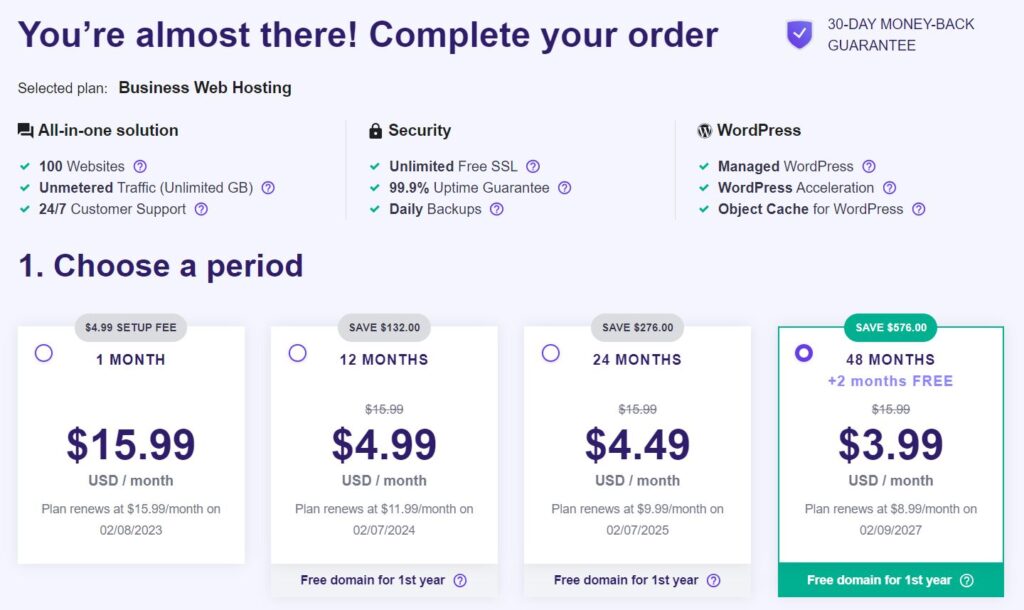Click the help icon in 12 months free domain bar
Screen dimensions: 1024x610
click(x=460, y=581)
